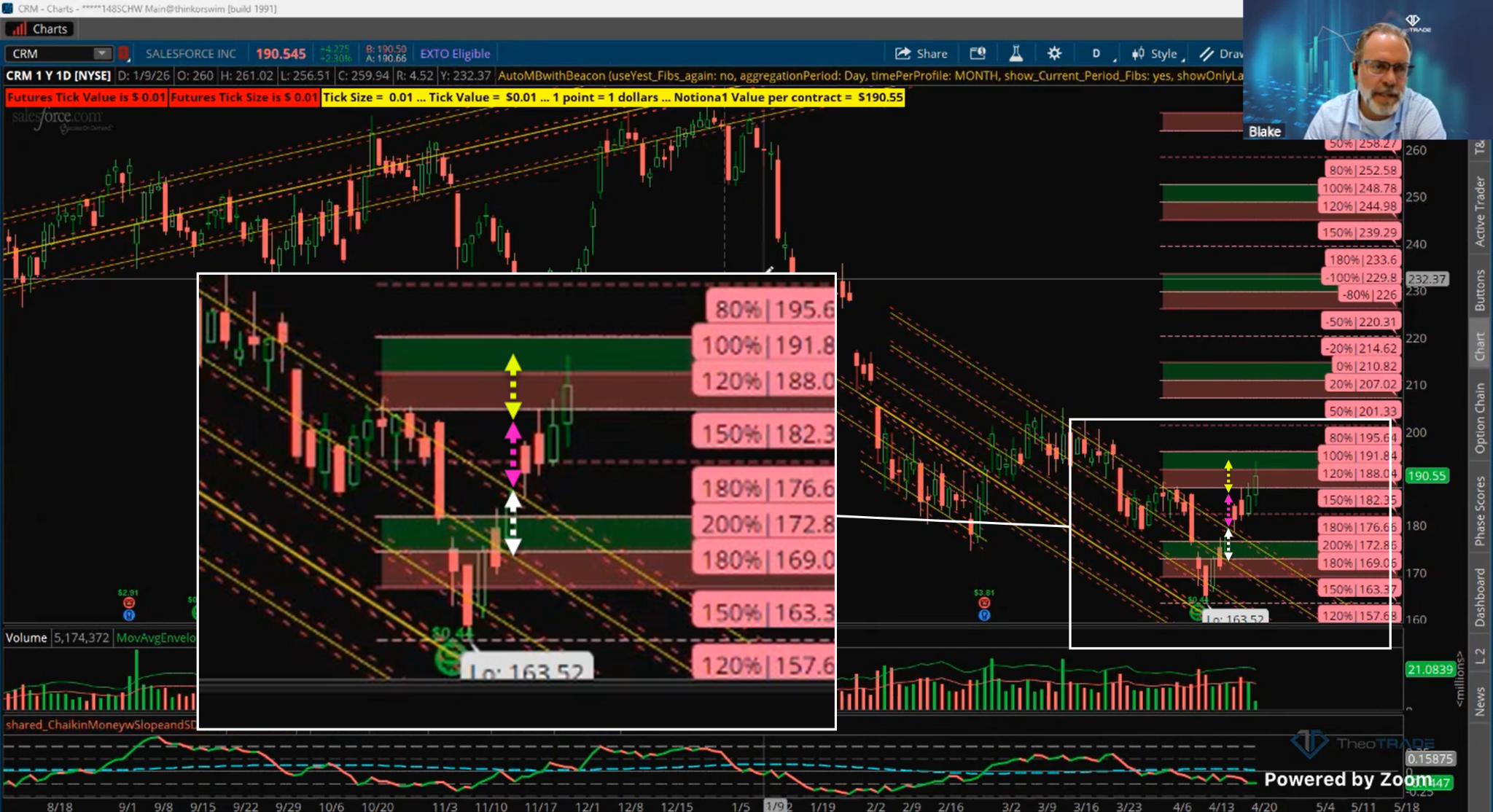Open the alert book icon next to Share
1493x812 pixels.
[x=978, y=53]
